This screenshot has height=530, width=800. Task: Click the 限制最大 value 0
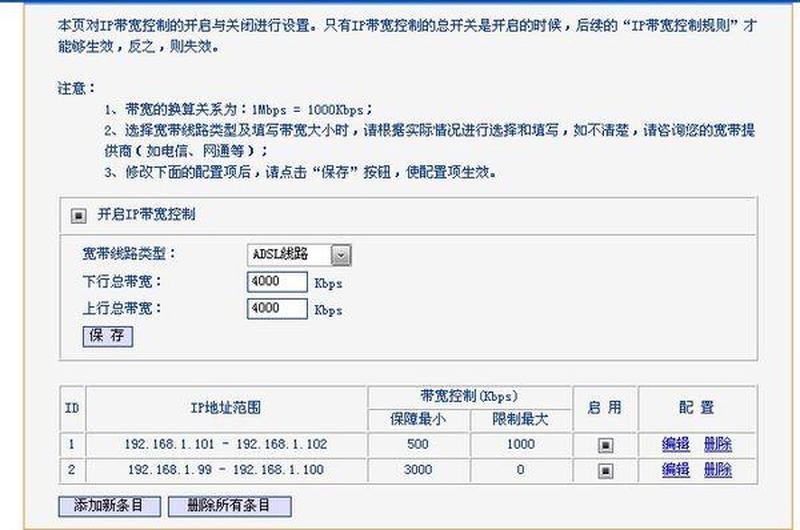520,469
